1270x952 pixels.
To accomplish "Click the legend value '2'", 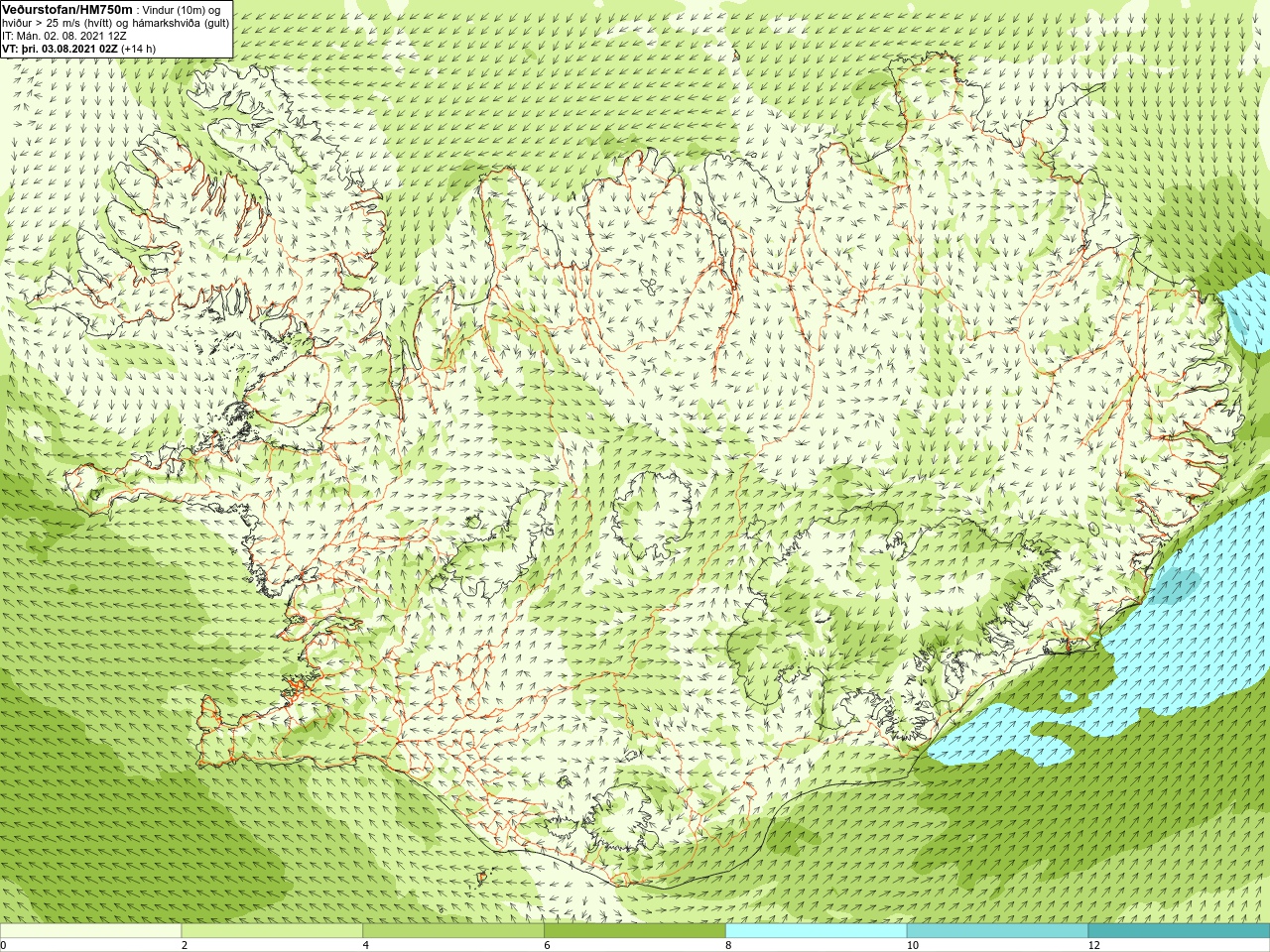I will [x=185, y=945].
